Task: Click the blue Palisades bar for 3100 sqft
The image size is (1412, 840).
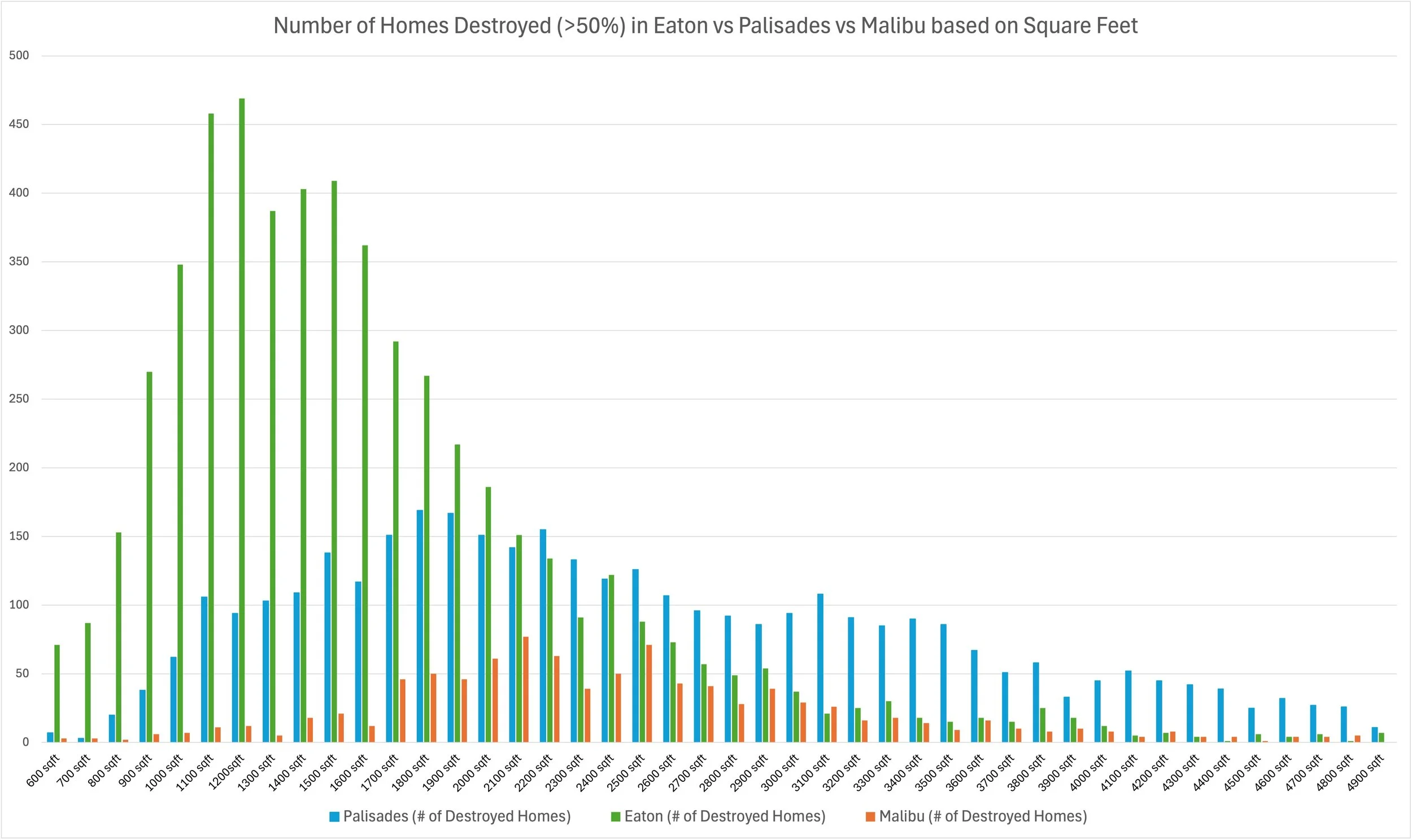Action: 820,668
